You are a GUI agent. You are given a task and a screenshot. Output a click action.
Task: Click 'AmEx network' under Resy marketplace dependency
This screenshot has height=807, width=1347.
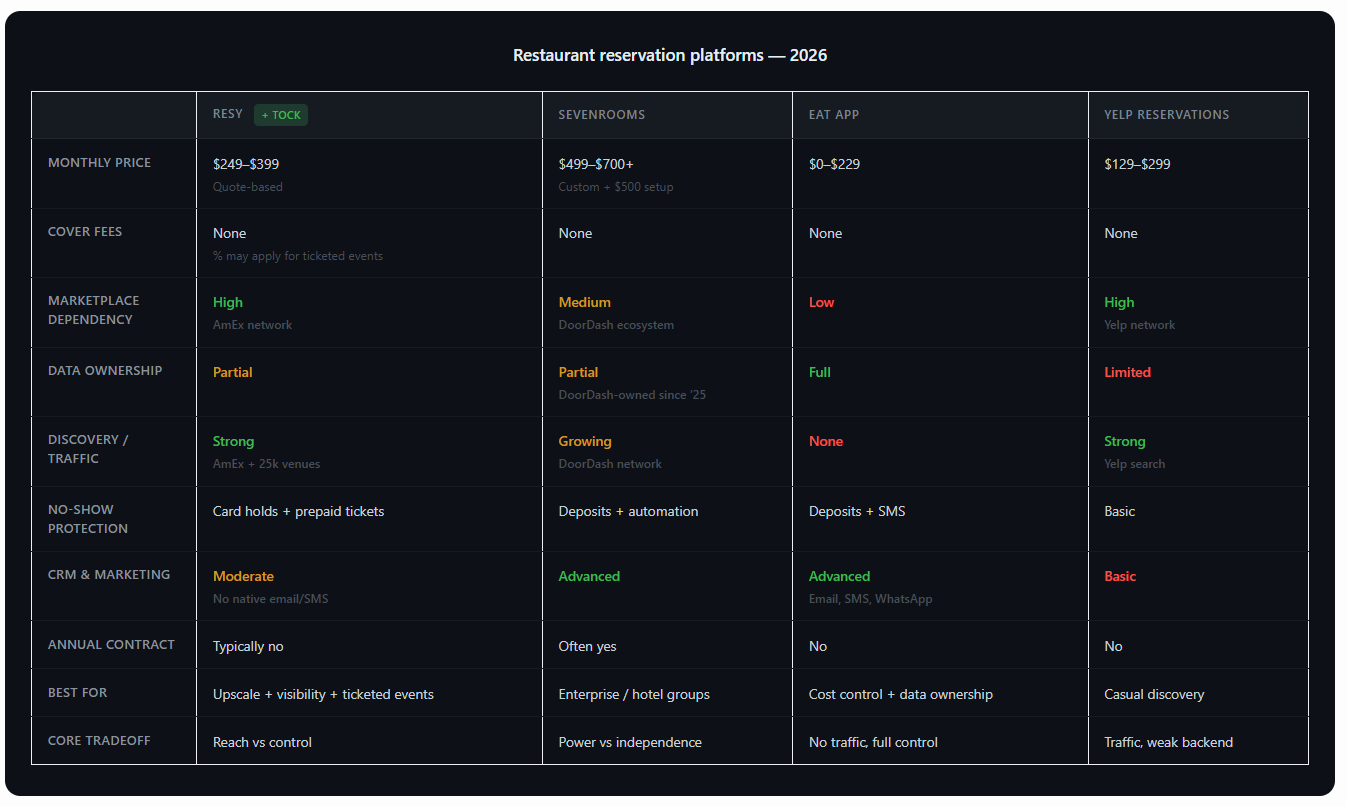253,325
